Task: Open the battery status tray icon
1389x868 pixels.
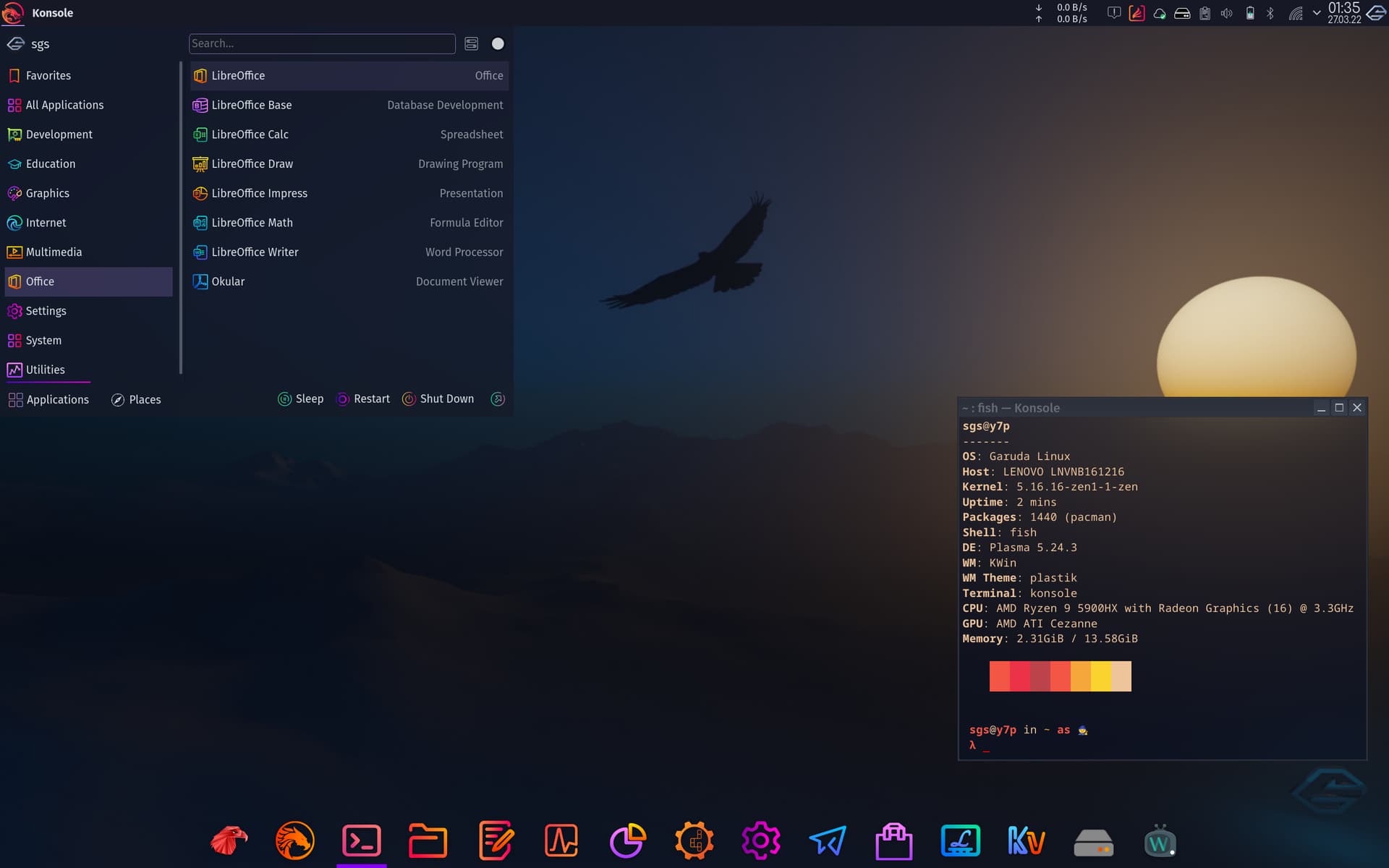Action: 1250,13
